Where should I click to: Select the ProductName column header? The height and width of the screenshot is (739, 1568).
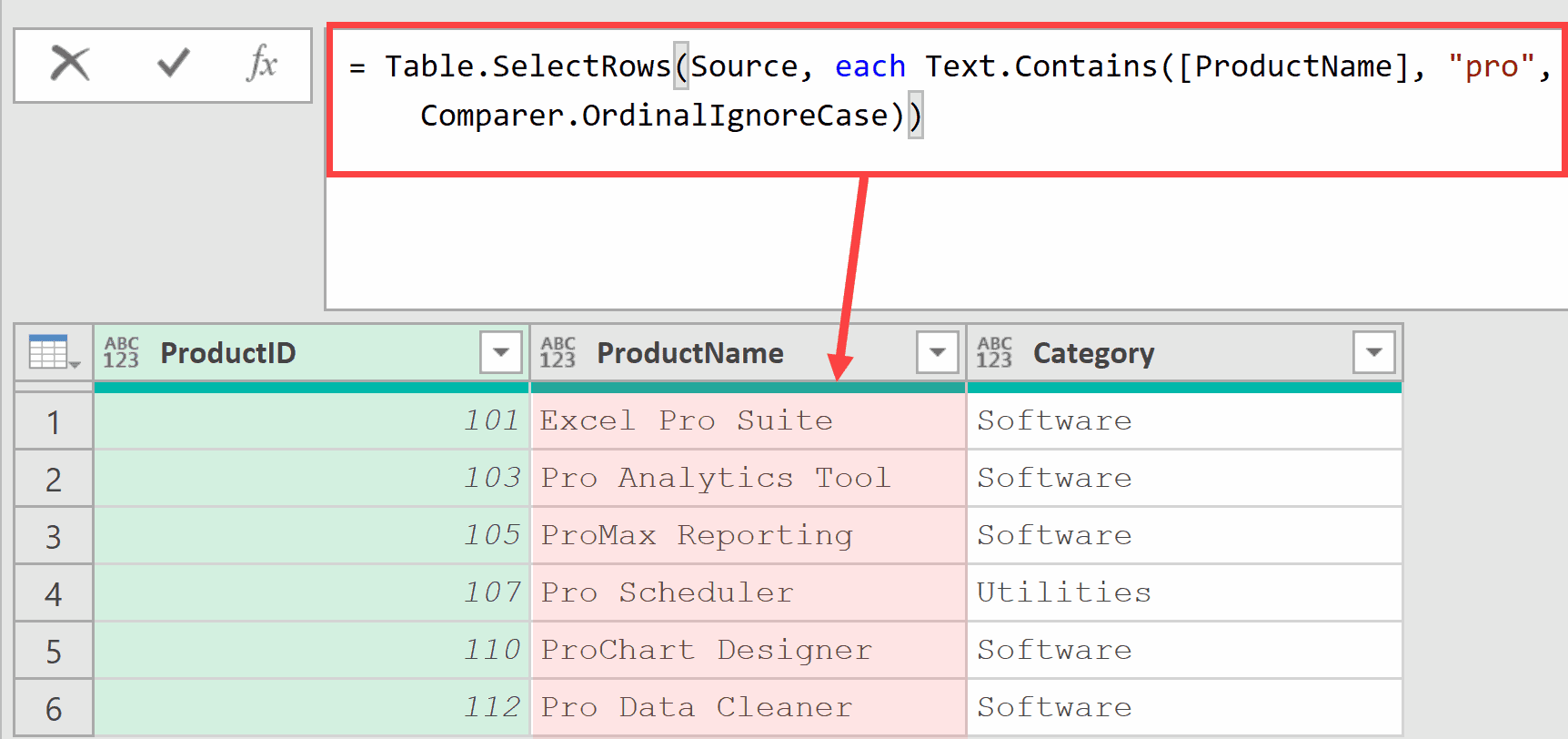(x=689, y=353)
